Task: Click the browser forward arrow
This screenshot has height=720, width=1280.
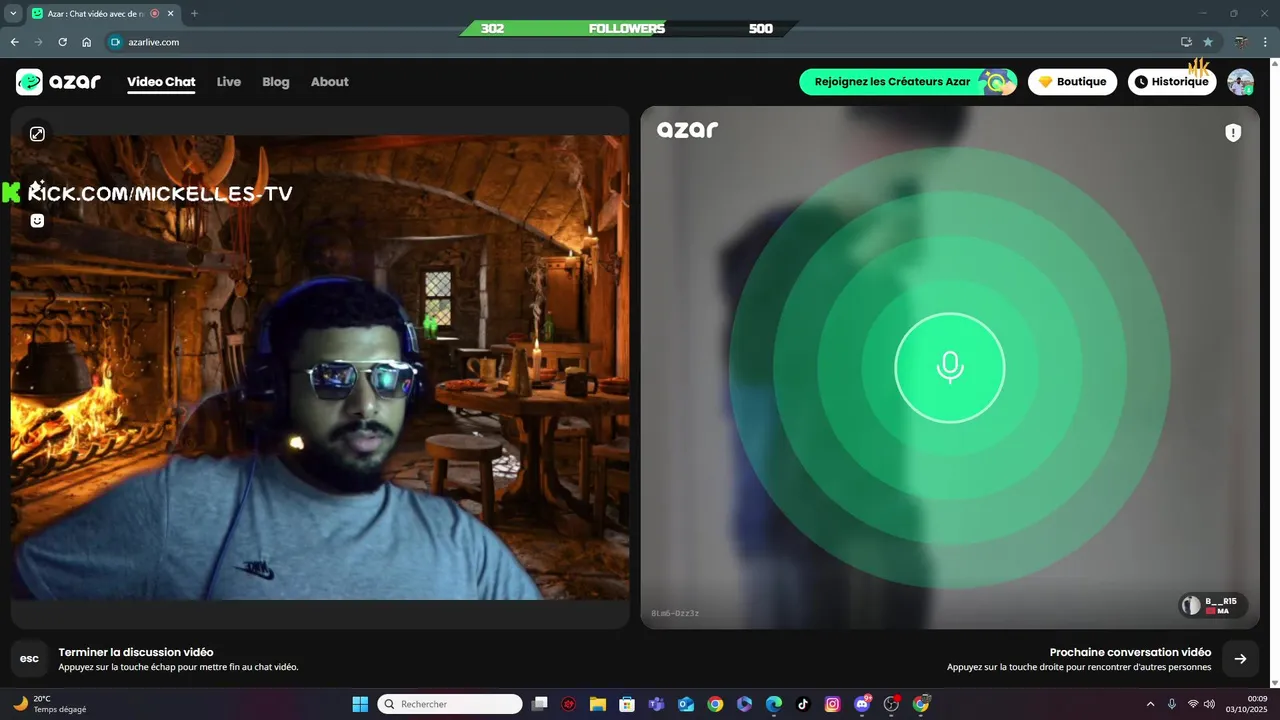Action: [38, 42]
